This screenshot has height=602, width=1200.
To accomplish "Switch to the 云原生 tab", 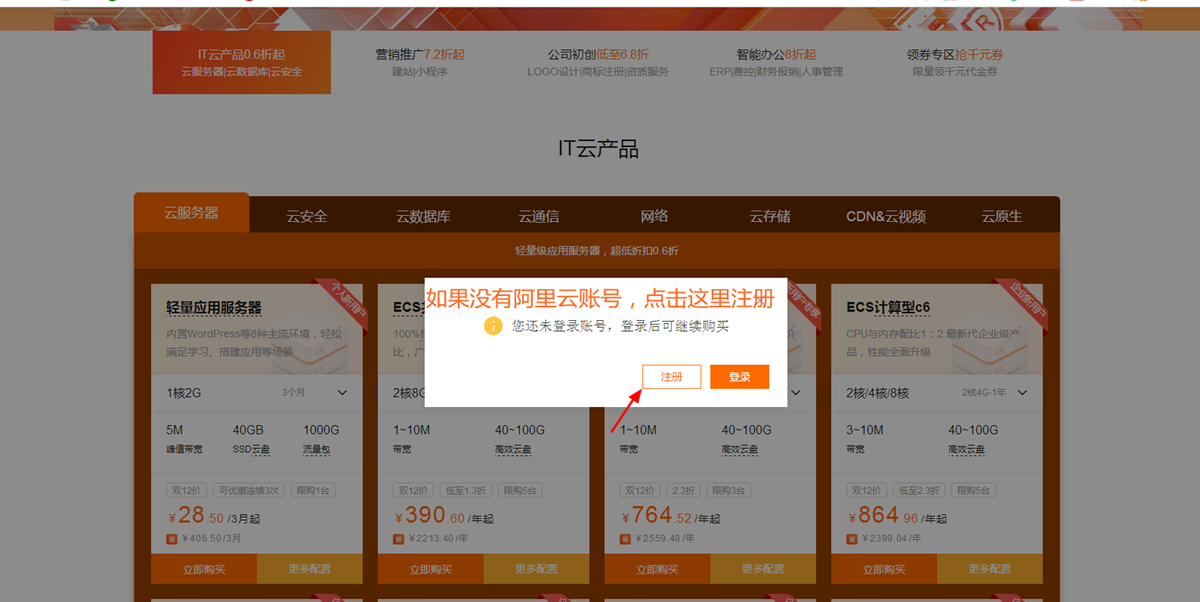I will [1001, 216].
